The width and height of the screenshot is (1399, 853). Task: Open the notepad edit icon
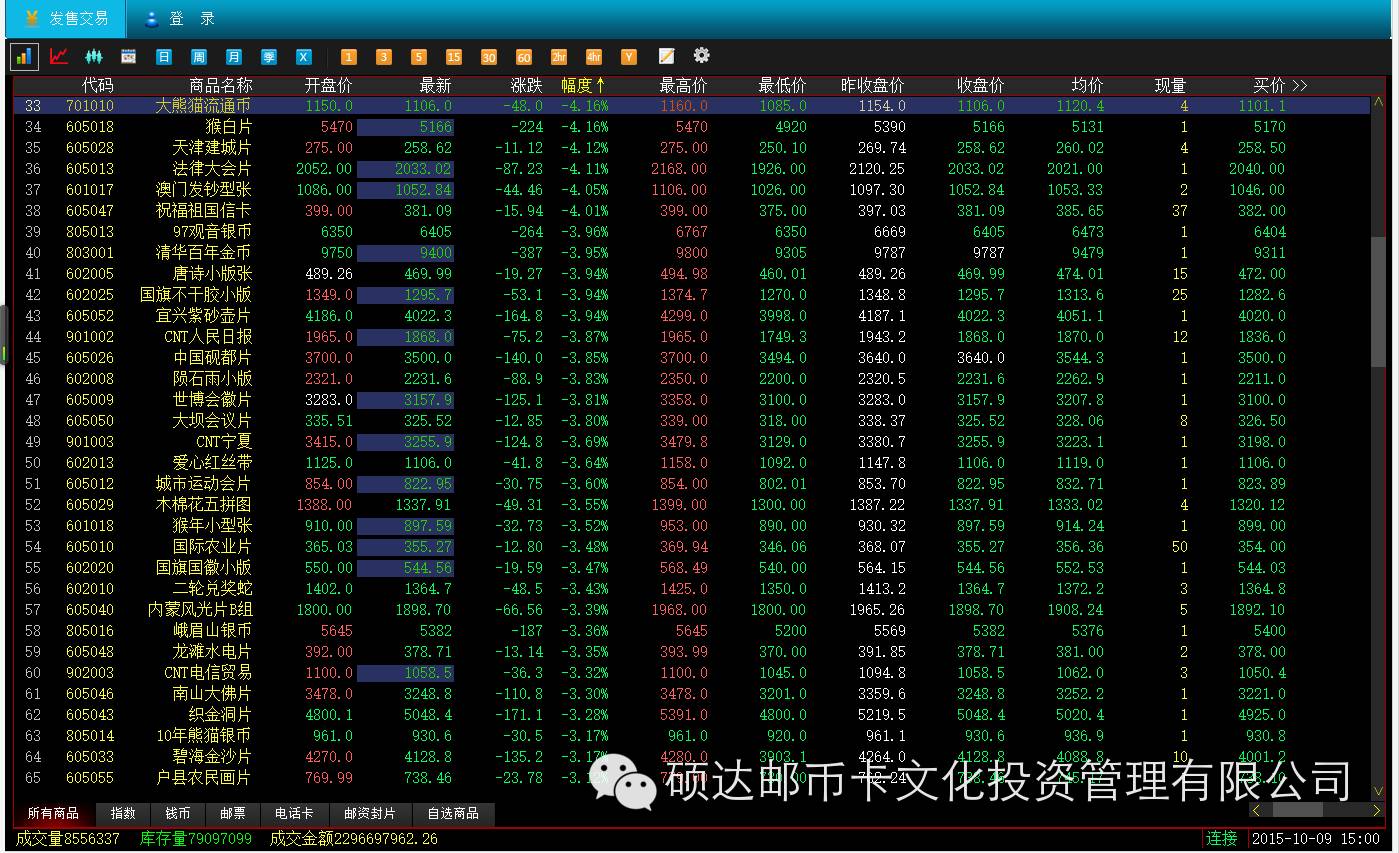[666, 56]
